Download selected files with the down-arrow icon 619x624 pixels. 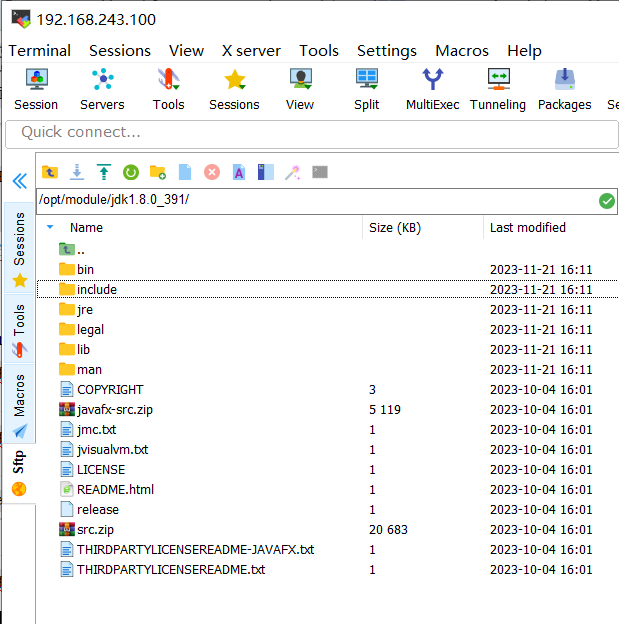[77, 172]
